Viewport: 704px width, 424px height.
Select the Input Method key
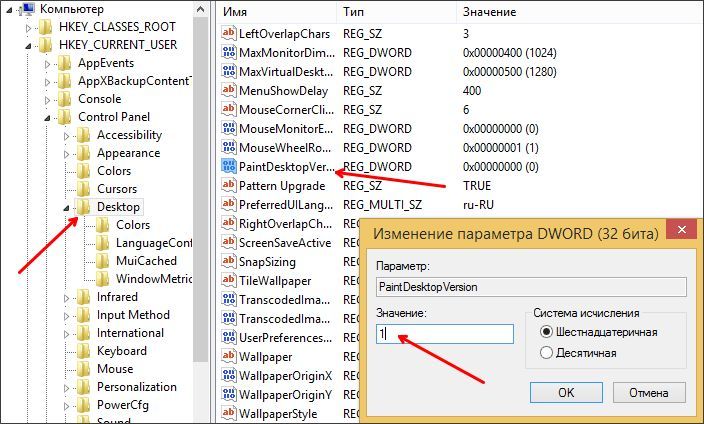pyautogui.click(x=133, y=315)
